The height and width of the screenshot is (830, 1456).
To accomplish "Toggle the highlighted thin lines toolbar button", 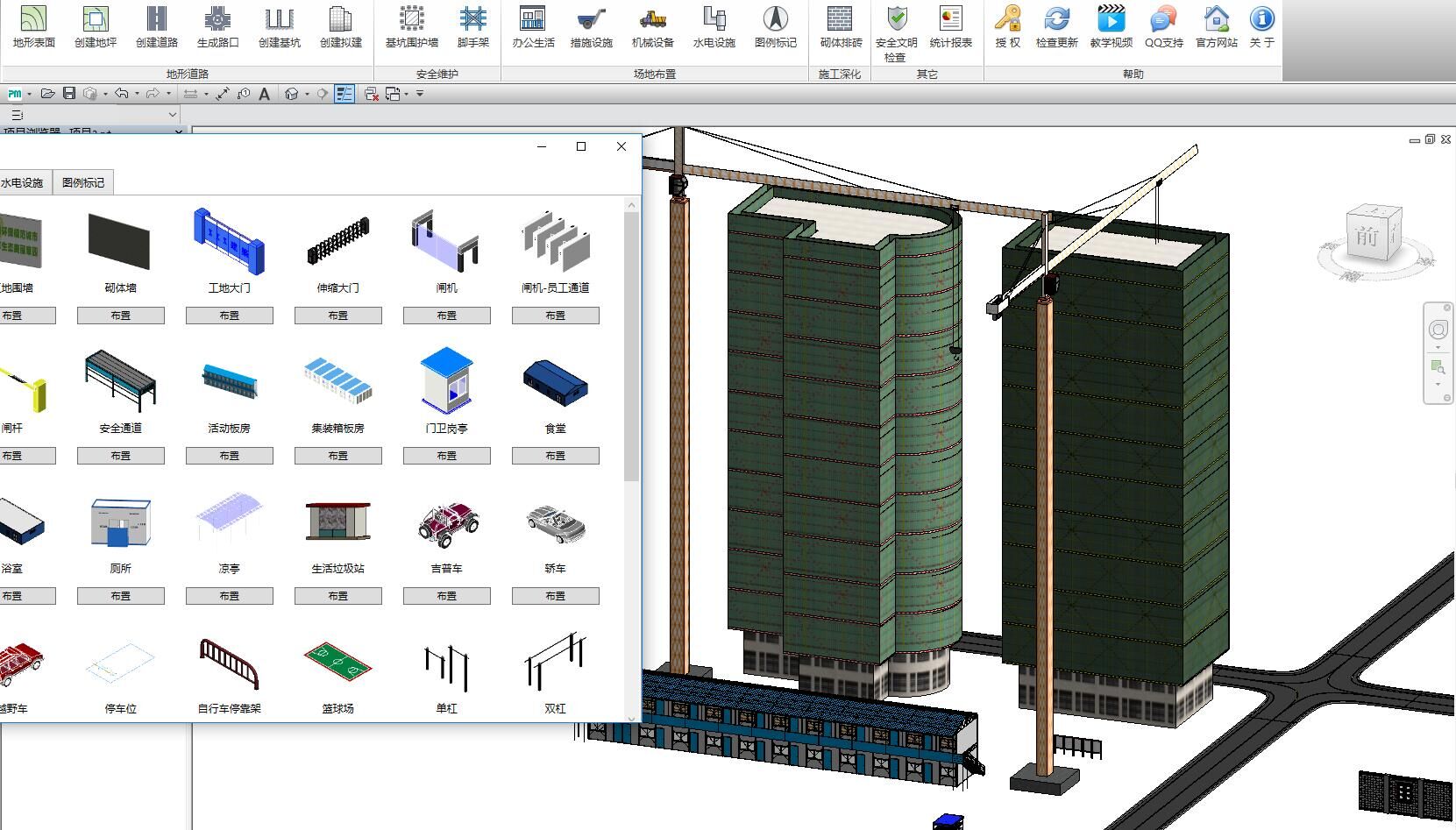I will pos(344,94).
